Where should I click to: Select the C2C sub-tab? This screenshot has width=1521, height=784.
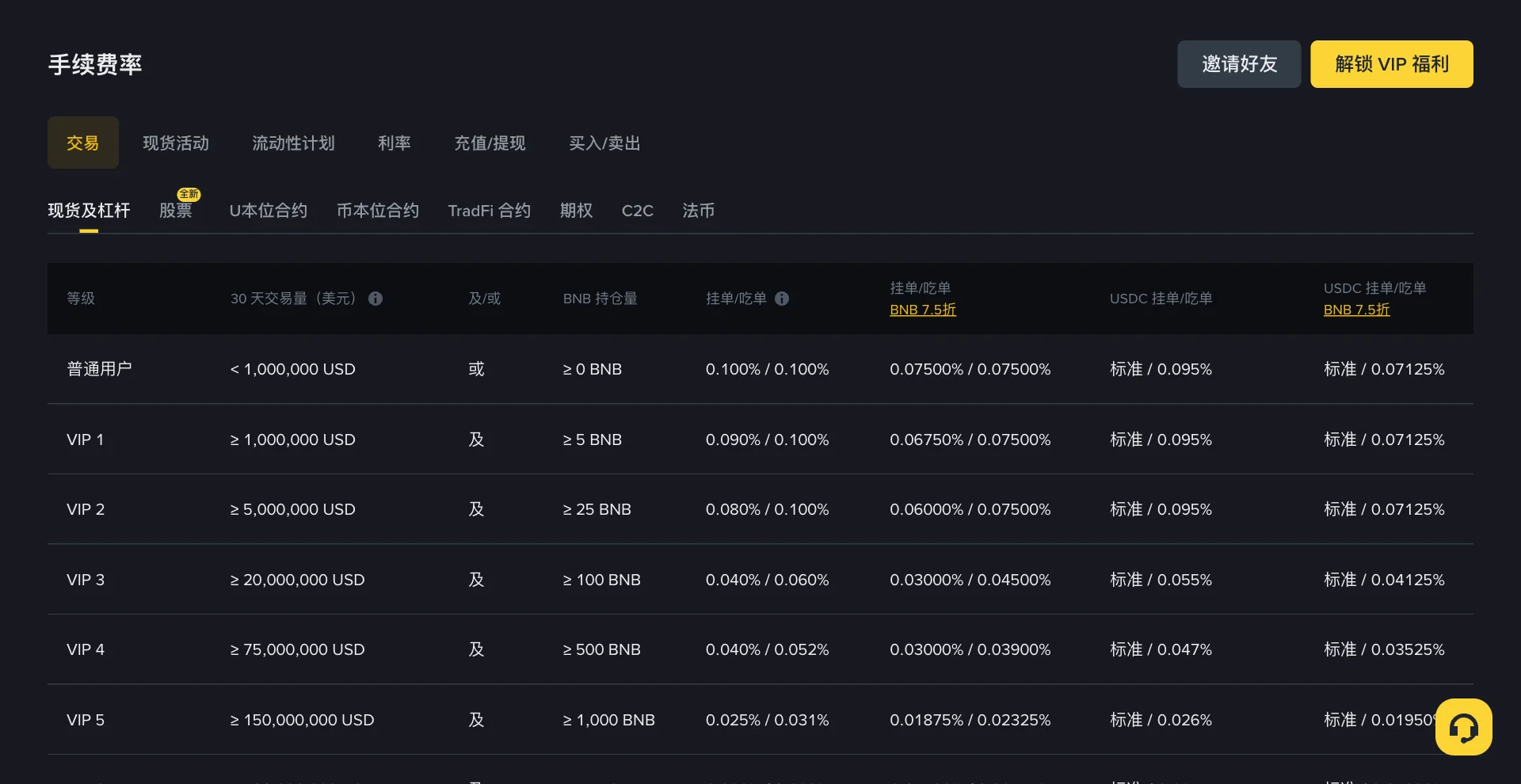pos(638,211)
